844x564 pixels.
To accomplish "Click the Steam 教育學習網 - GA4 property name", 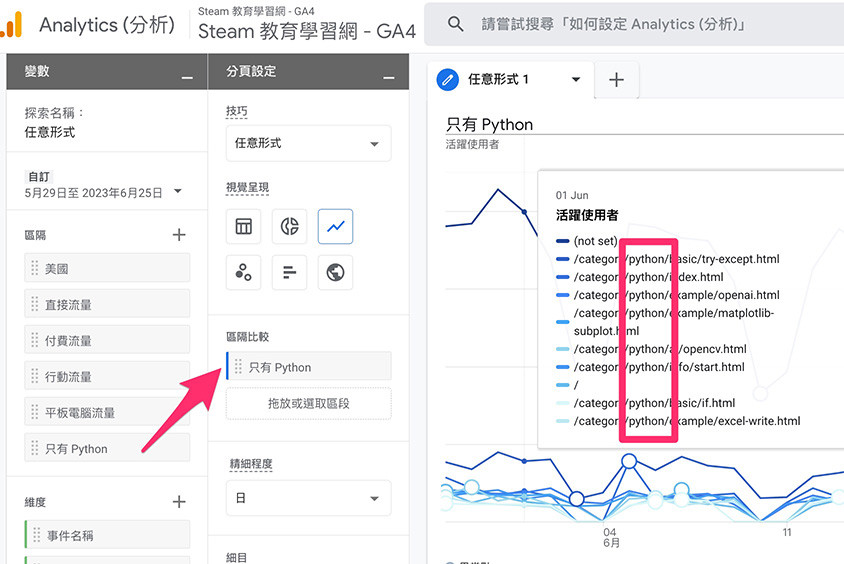I will (x=307, y=31).
